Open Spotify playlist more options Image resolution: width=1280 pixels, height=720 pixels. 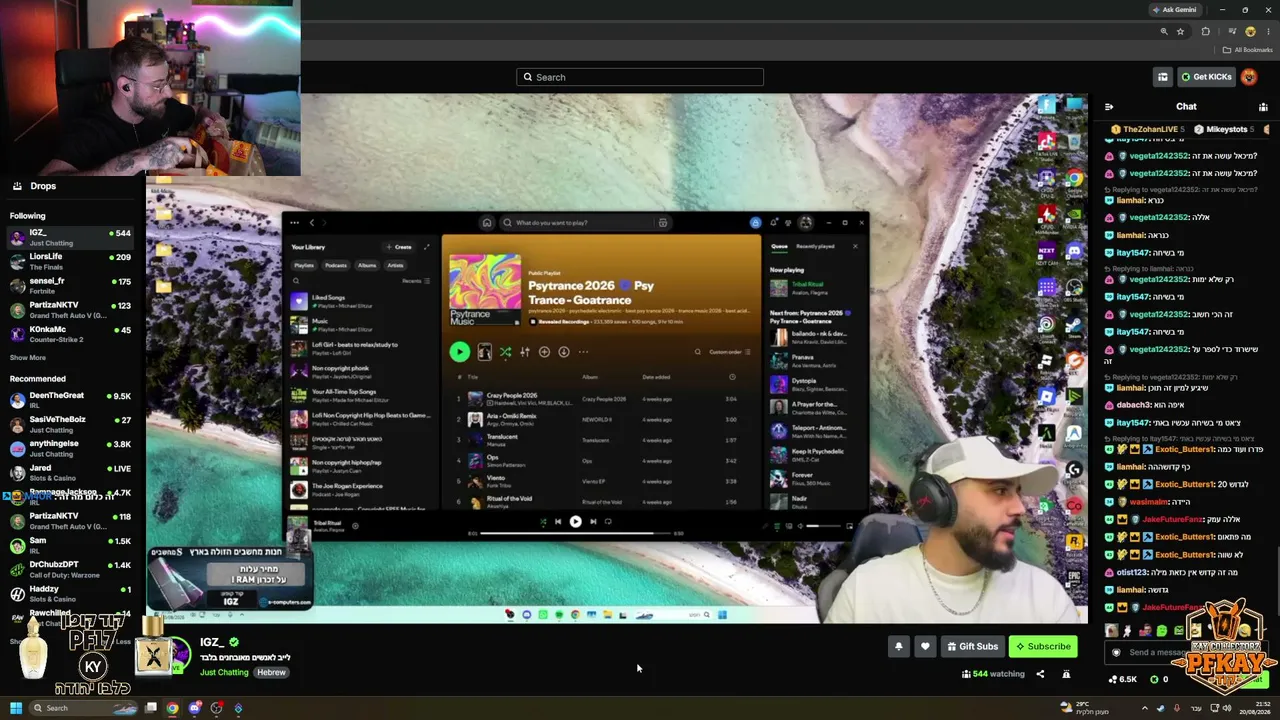[583, 352]
